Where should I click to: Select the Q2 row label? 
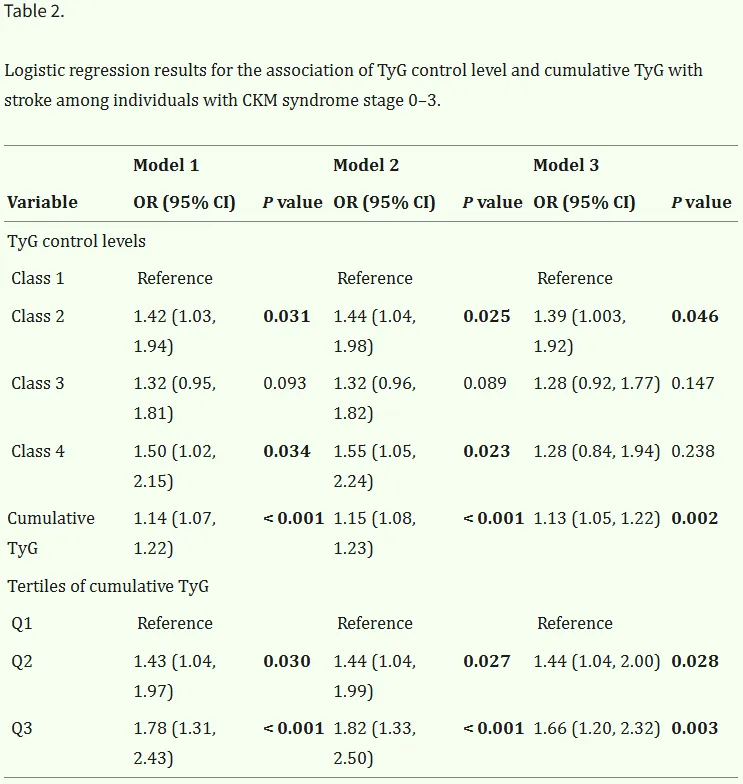(x=22, y=661)
